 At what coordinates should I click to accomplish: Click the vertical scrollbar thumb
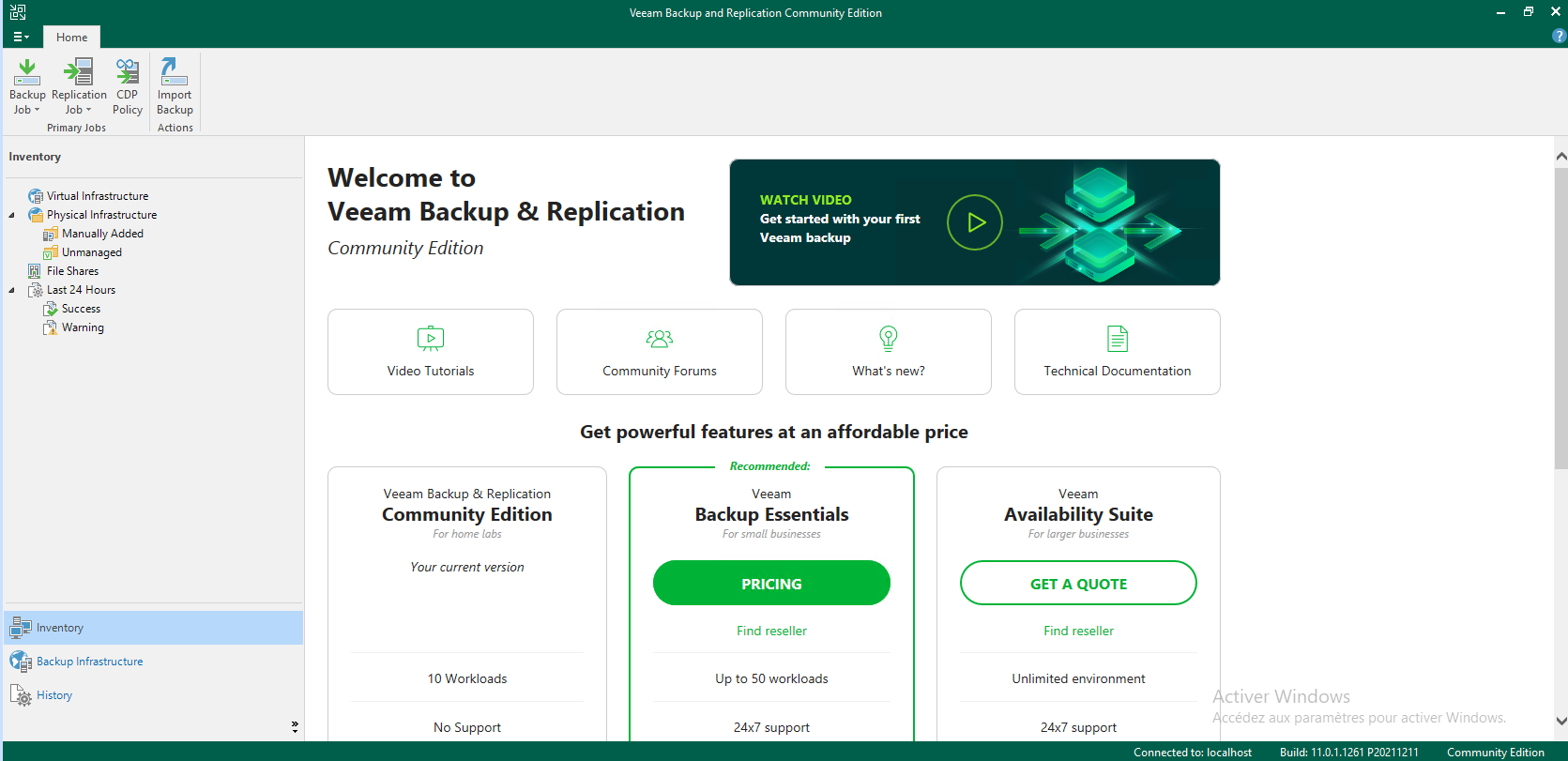[1560, 319]
